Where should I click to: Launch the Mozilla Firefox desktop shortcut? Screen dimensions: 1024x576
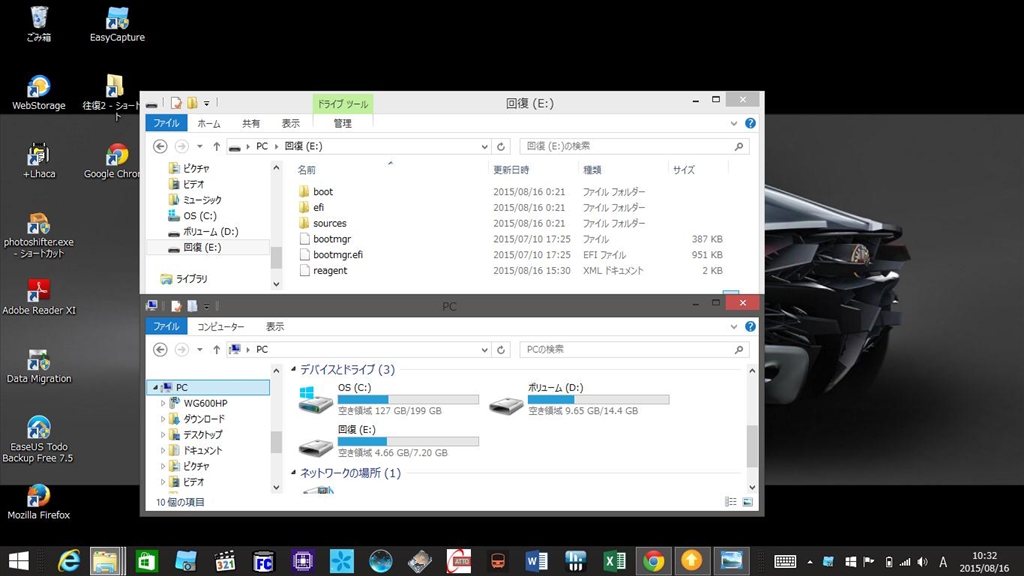pyautogui.click(x=39, y=502)
